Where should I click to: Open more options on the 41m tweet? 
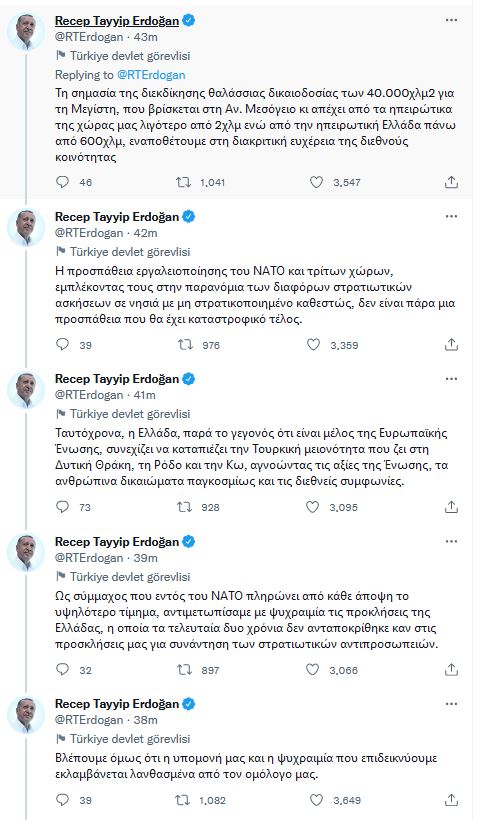451,378
